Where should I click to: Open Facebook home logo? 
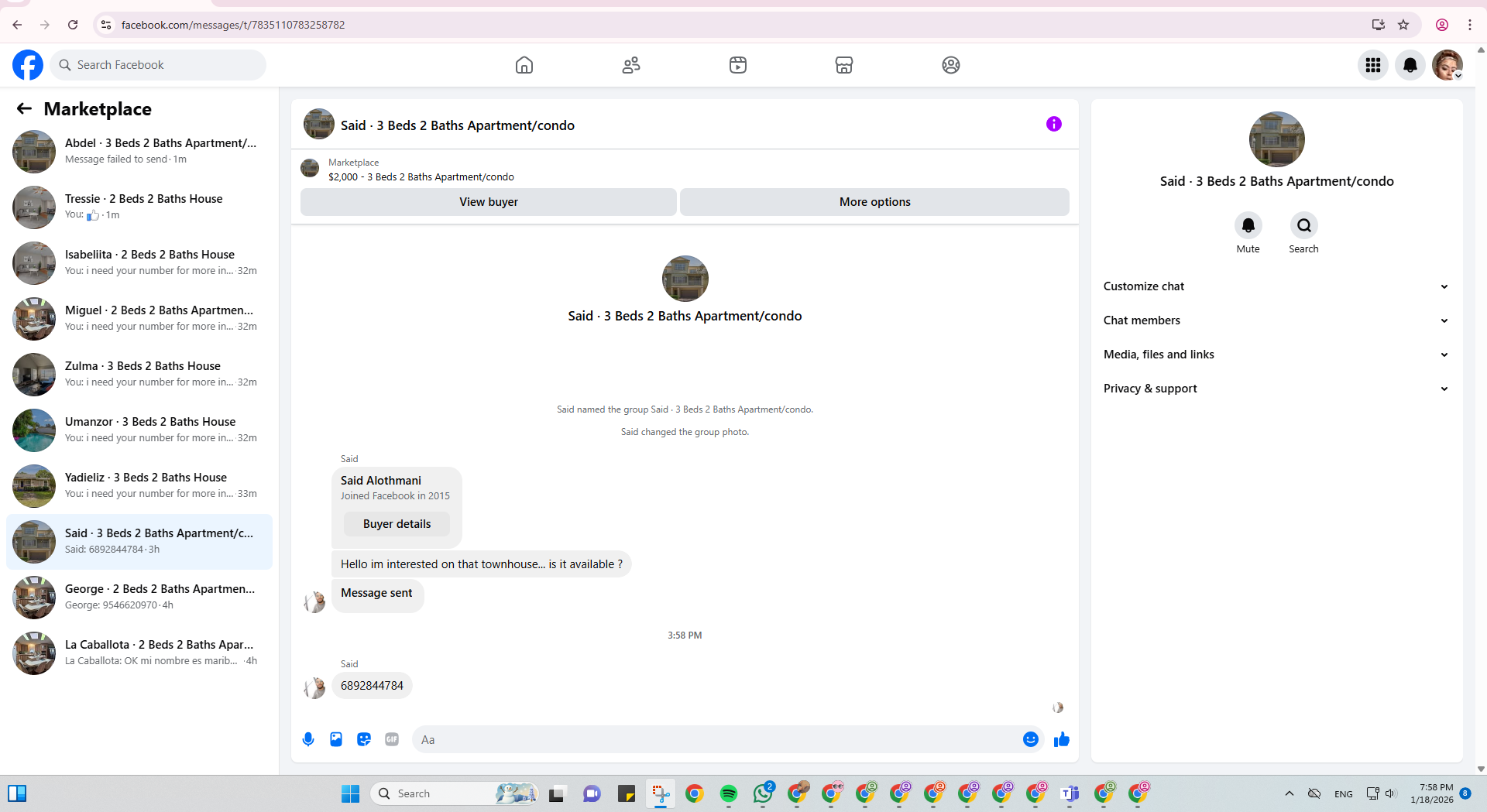28,65
